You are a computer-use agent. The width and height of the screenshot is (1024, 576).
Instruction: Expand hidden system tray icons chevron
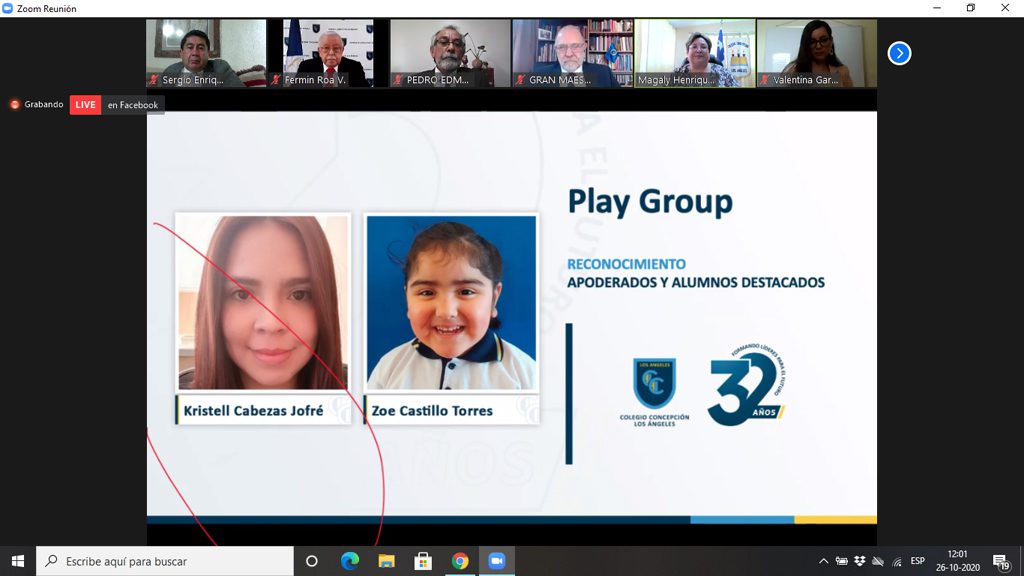pyautogui.click(x=823, y=561)
